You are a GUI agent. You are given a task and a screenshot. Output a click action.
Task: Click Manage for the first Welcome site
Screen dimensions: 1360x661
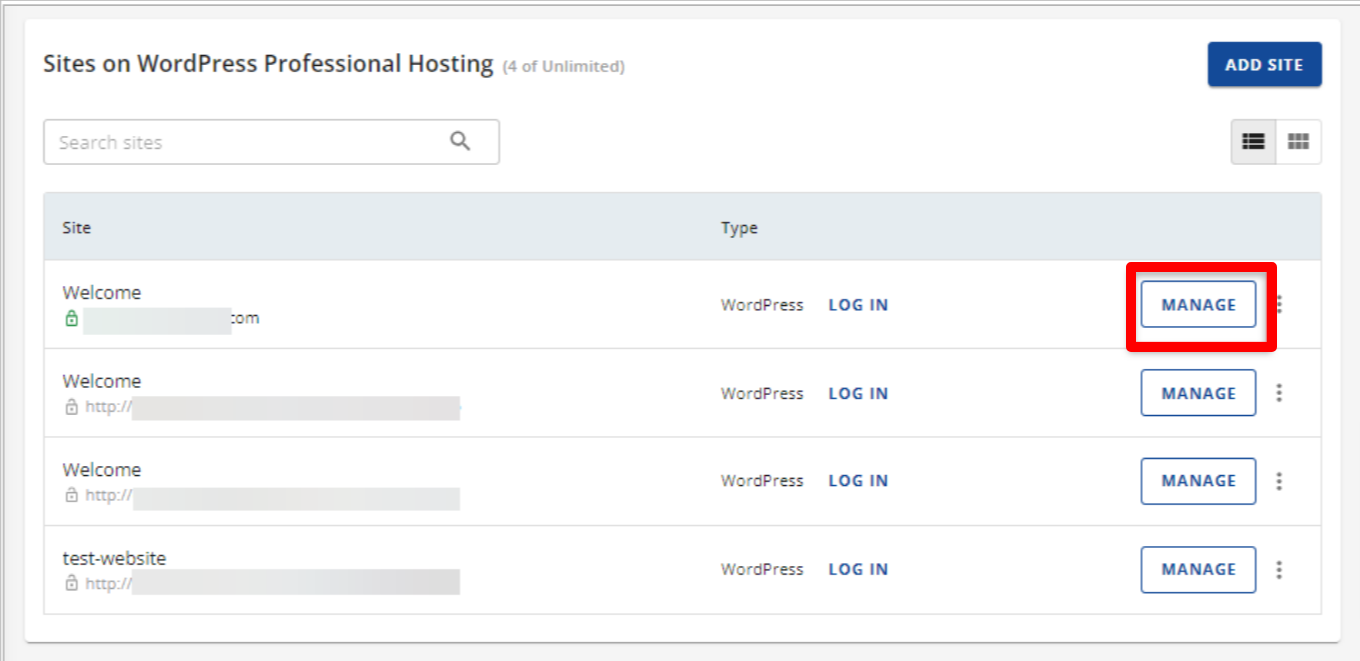1198,305
